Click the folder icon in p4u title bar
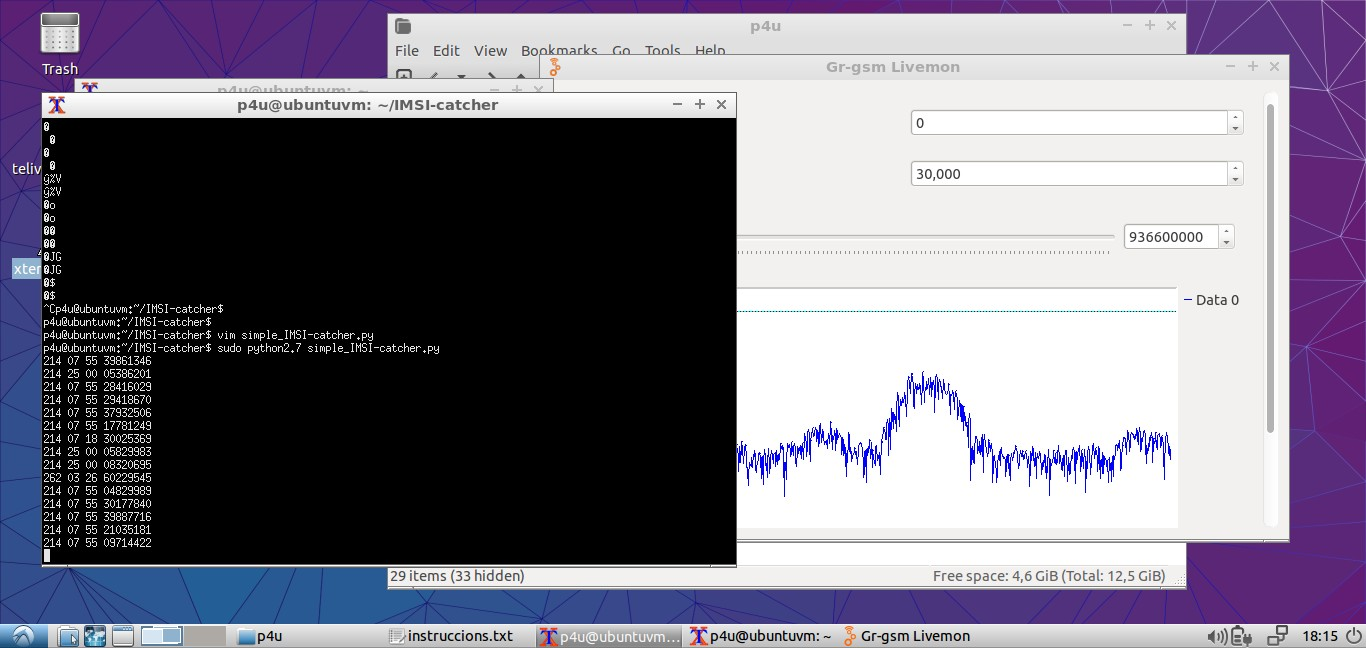The height and width of the screenshot is (648, 1366). (x=403, y=26)
